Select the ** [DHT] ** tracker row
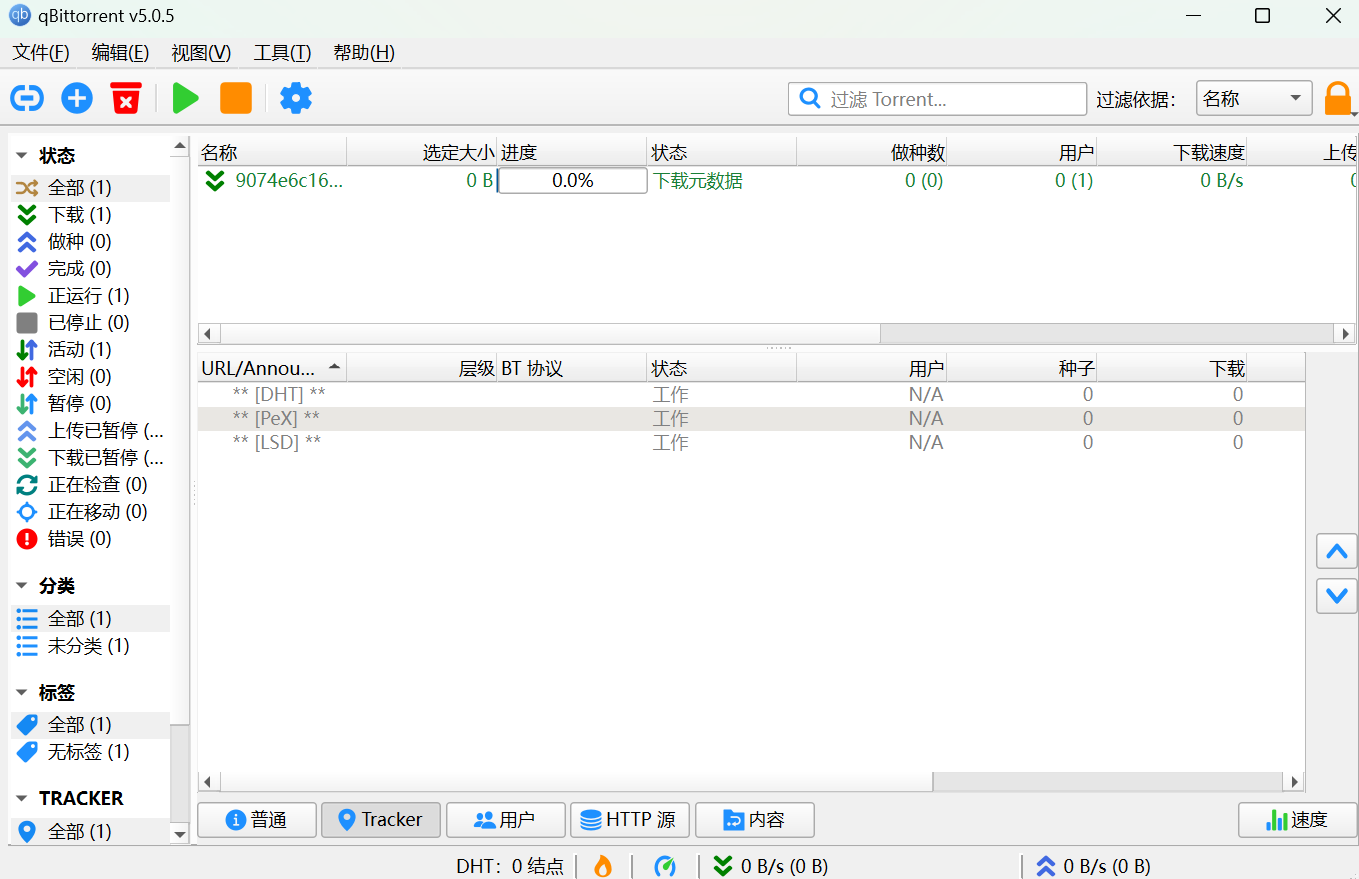Screen dimensions: 1359x879 coord(751,395)
